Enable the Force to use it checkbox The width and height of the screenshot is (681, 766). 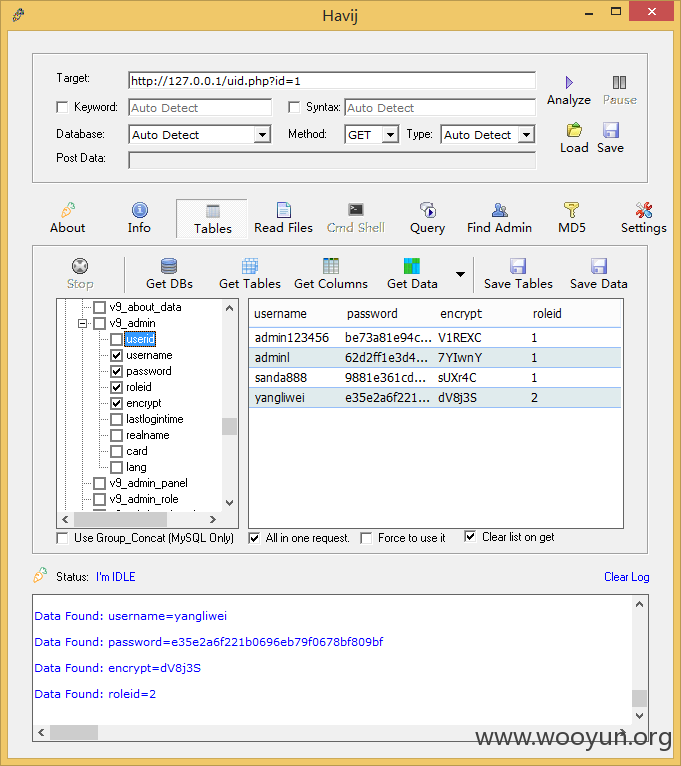(x=366, y=538)
